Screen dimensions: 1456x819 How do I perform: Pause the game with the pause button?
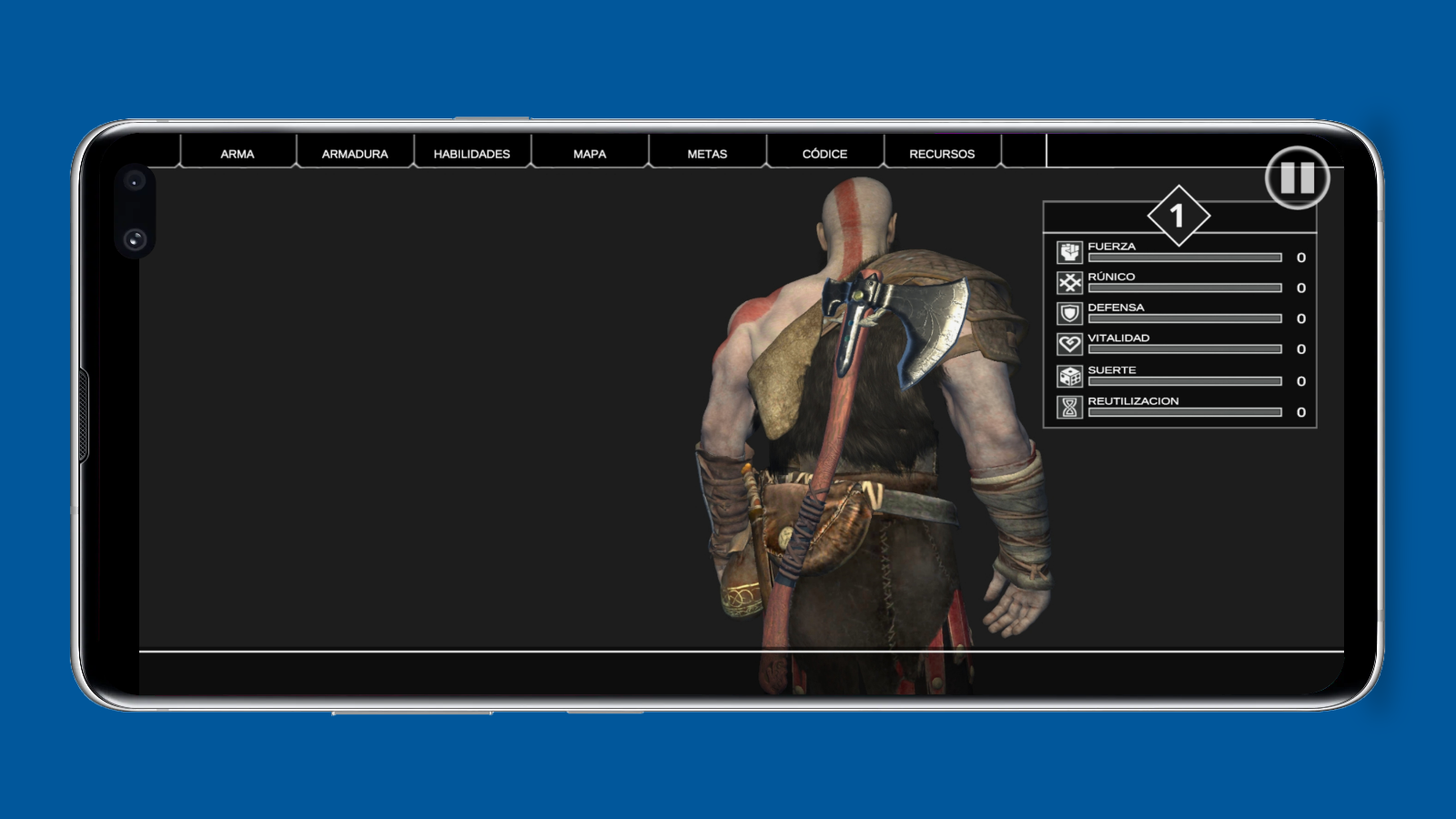(1297, 177)
